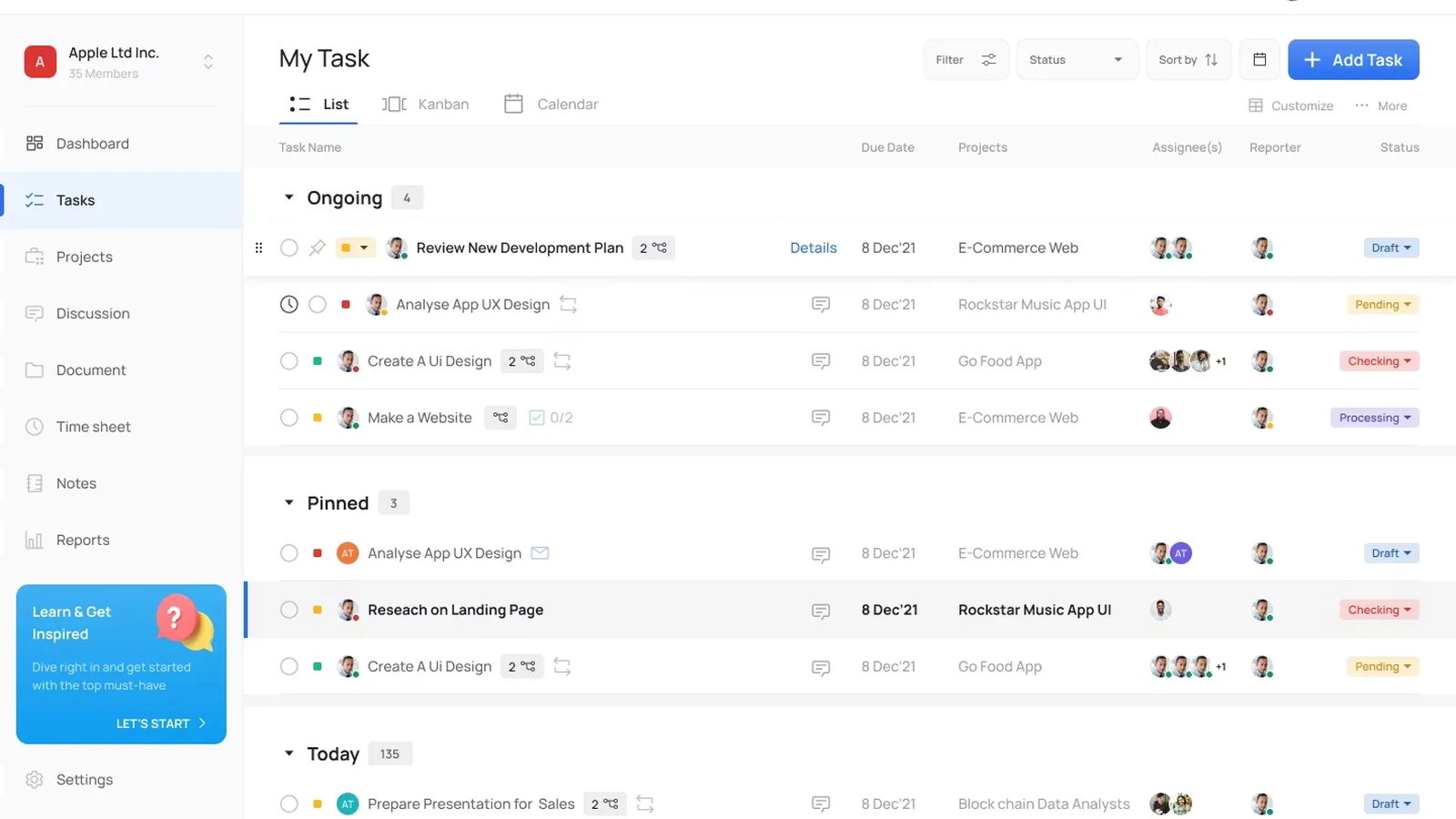Image resolution: width=1456 pixels, height=819 pixels.
Task: Click yellow priority marker on Make a Website
Action: tap(317, 418)
